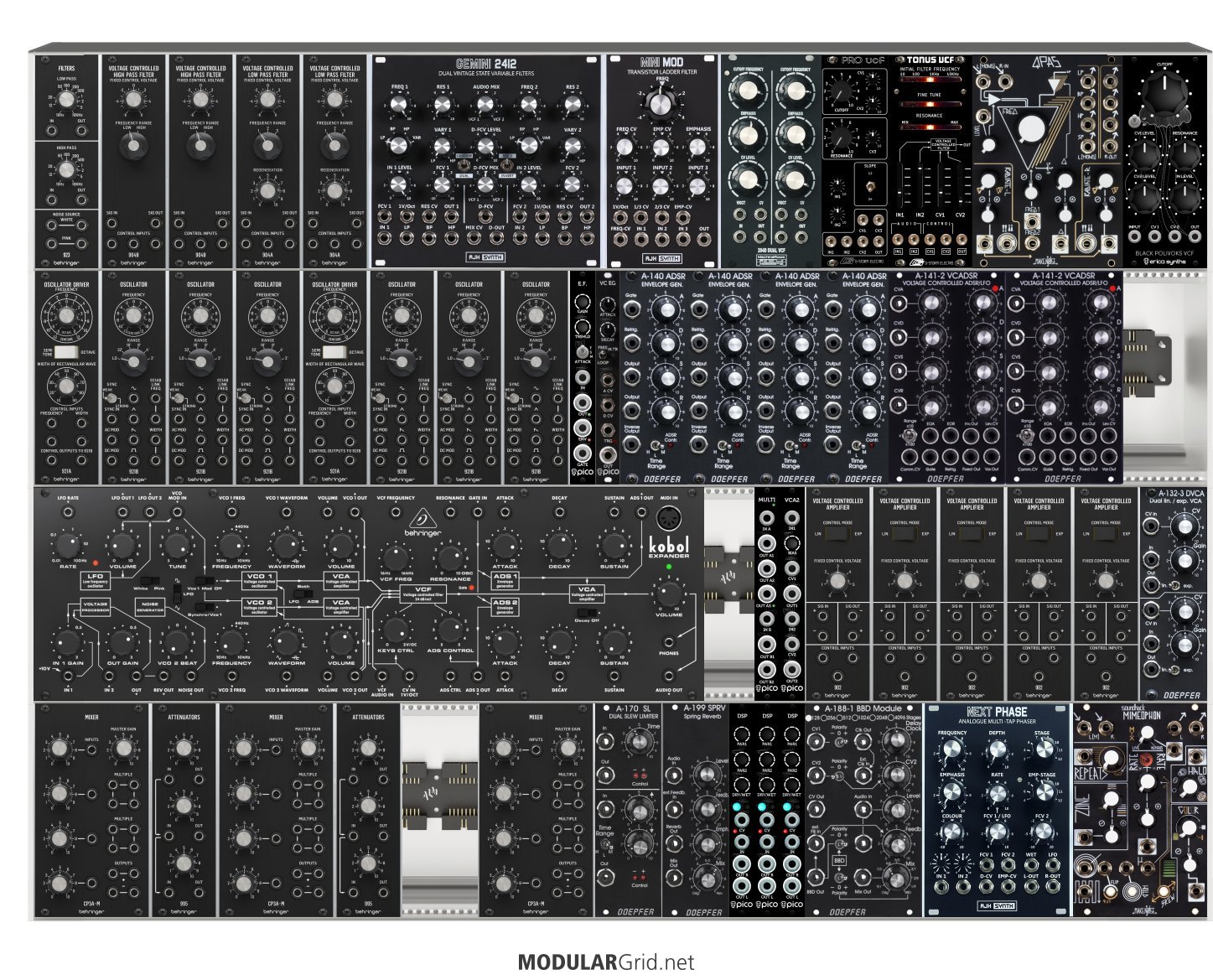The image size is (1213, 980).
Task: Flip the White/Pink noise switch on Kobol
Action: point(150,581)
